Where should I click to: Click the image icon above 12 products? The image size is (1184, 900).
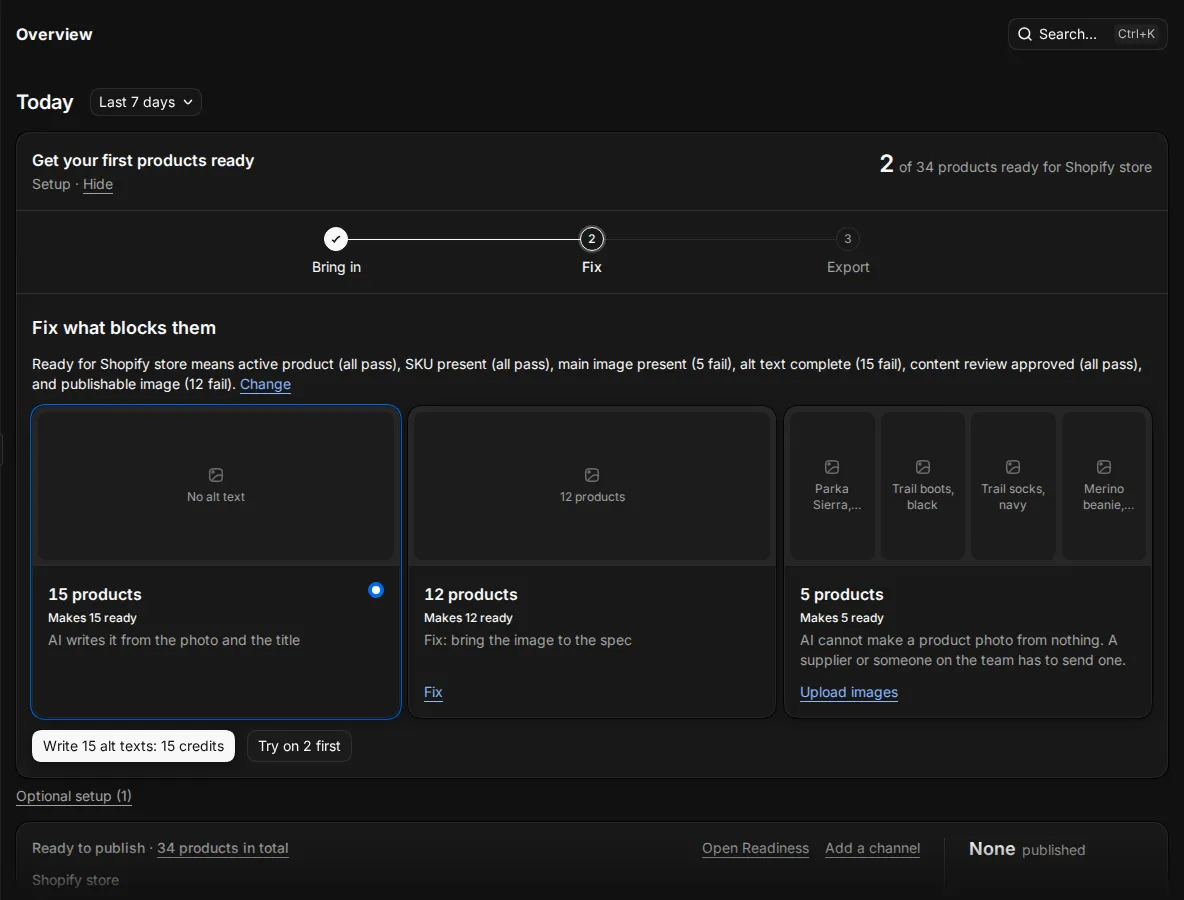click(x=592, y=475)
